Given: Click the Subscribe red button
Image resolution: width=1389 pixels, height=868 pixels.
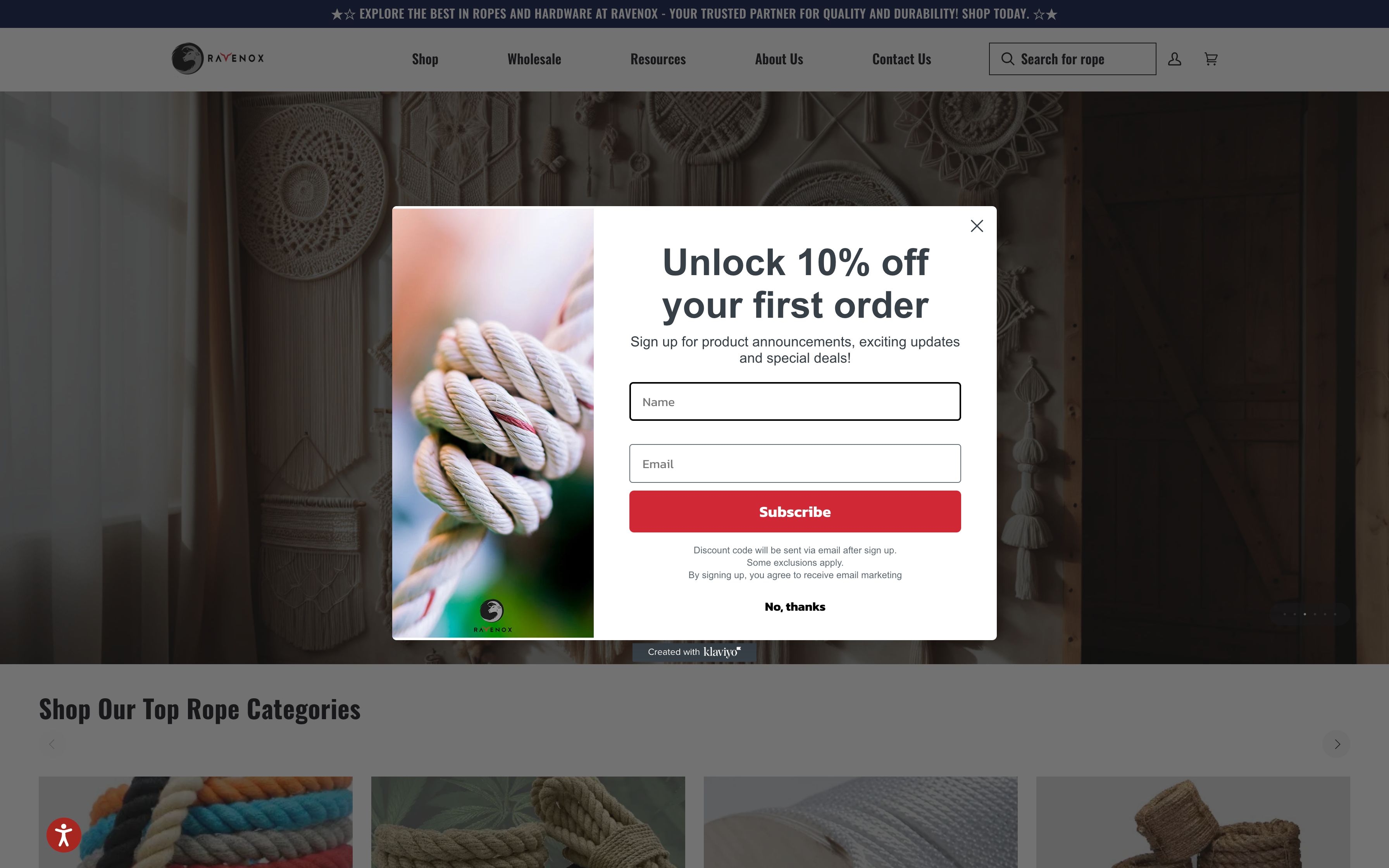Looking at the screenshot, I should point(795,511).
